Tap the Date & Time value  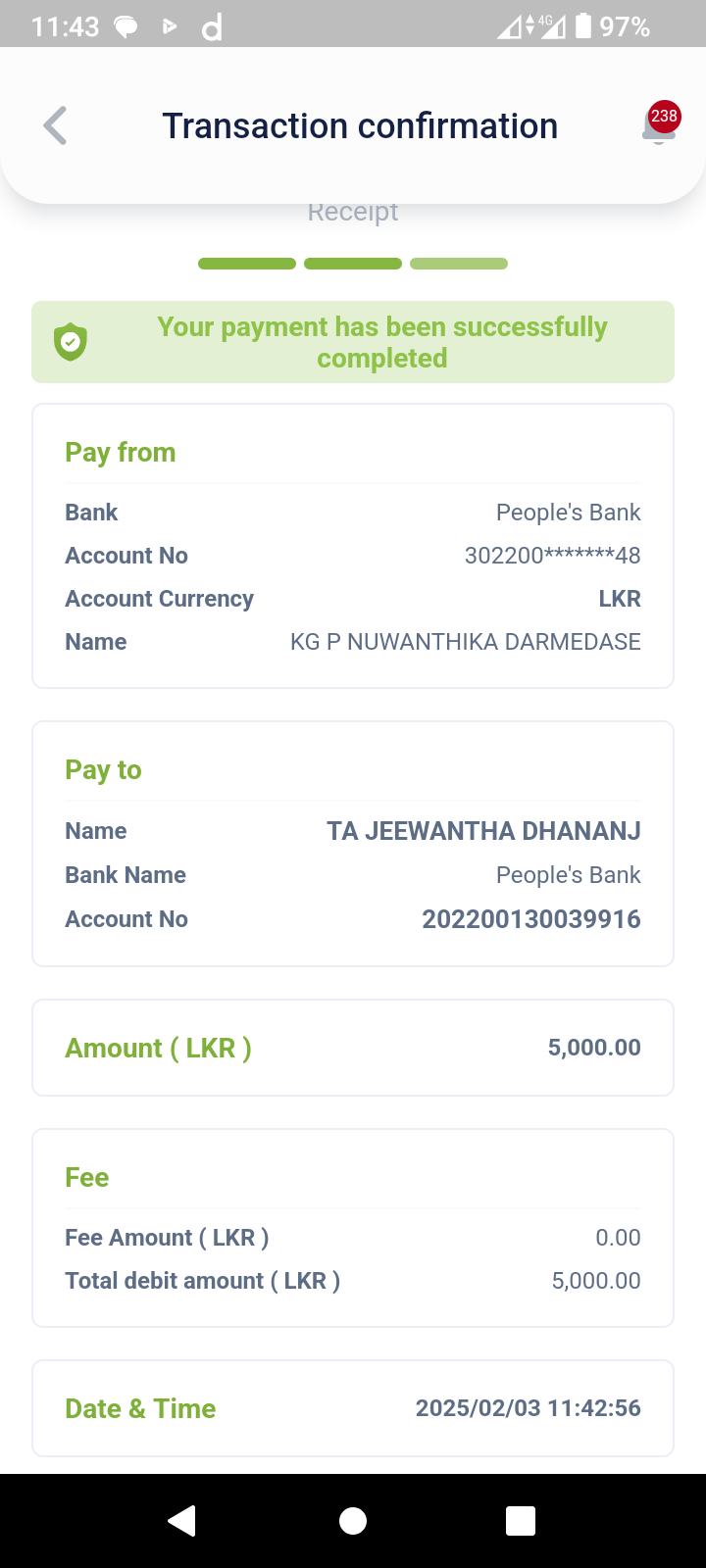click(528, 1408)
